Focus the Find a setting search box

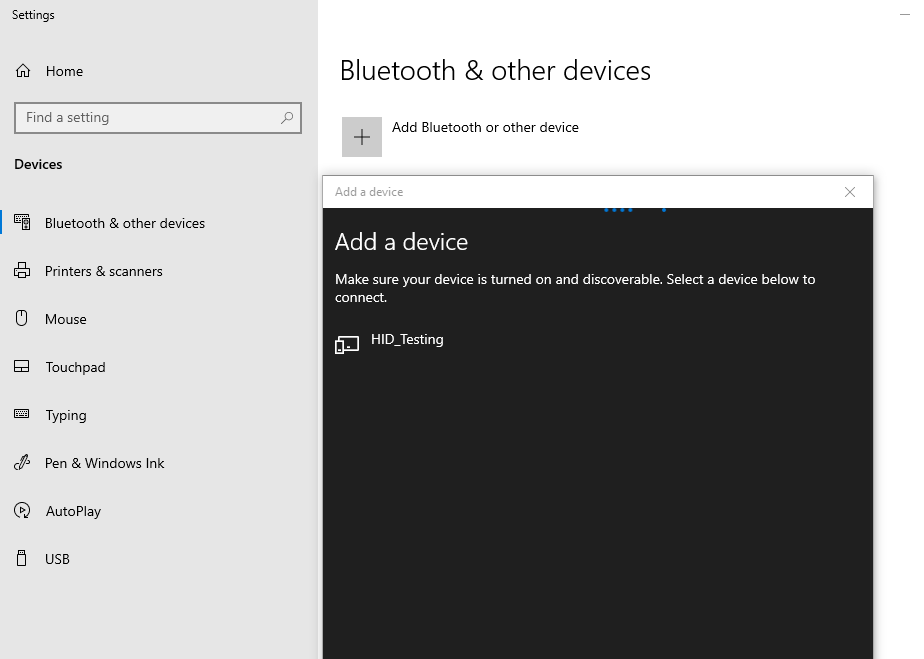(158, 118)
